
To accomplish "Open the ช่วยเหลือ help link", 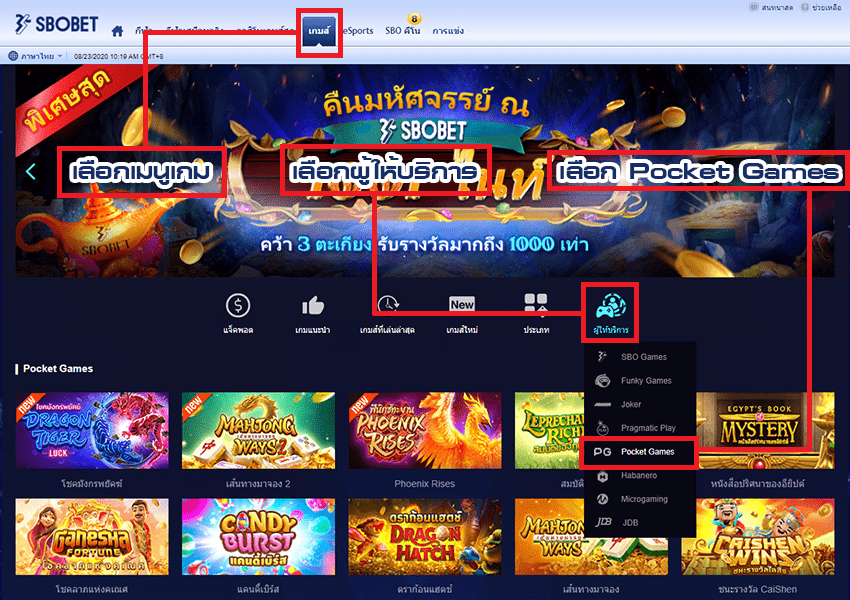I will click(827, 7).
